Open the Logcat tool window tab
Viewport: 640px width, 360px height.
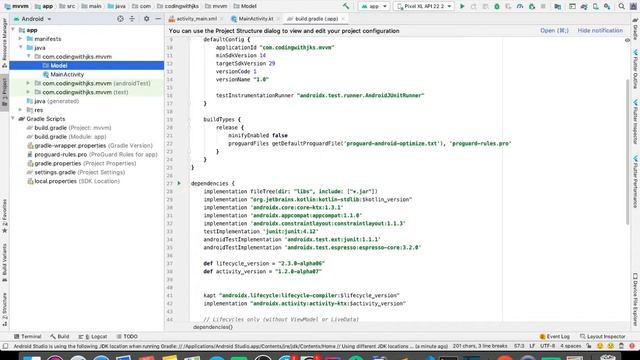(93, 337)
